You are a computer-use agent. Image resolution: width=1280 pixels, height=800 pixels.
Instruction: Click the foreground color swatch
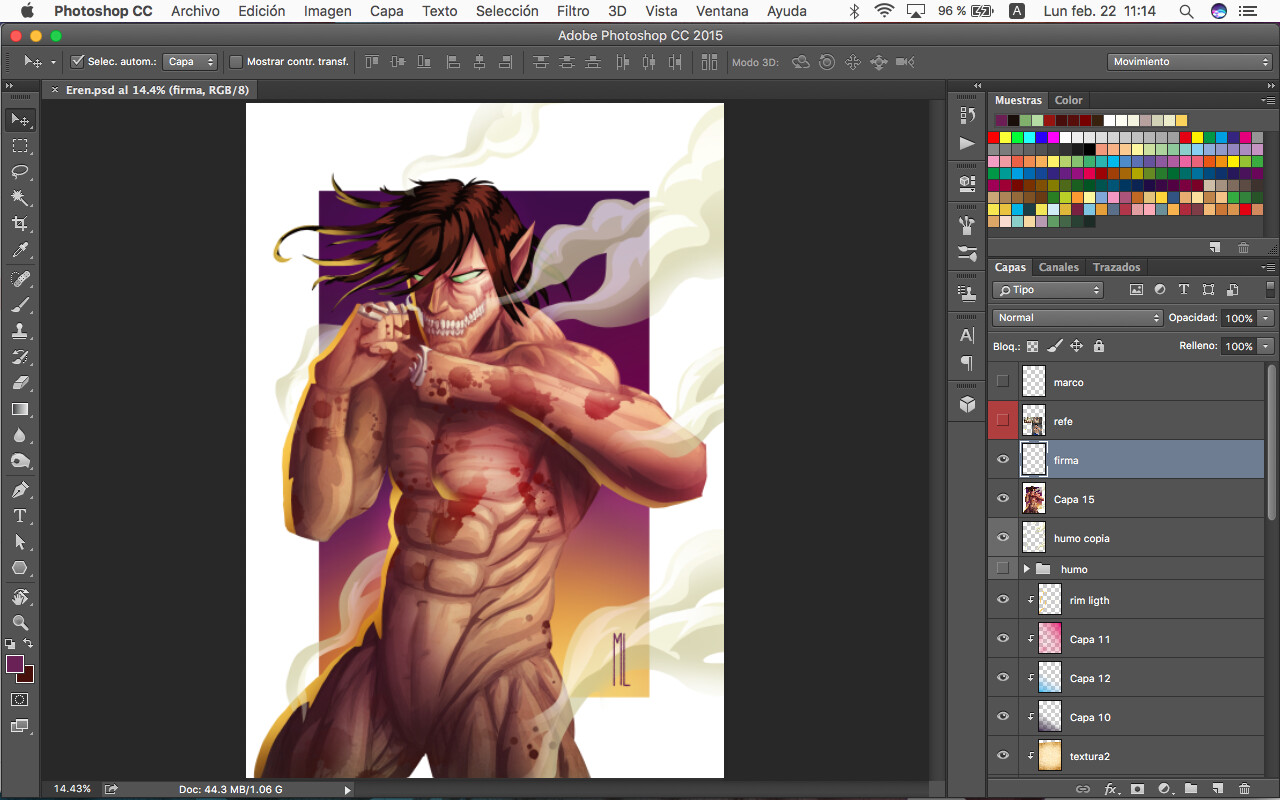tap(14, 664)
